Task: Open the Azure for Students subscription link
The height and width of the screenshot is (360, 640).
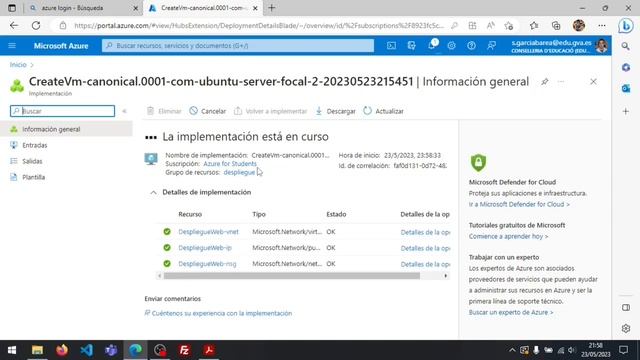Action: (x=230, y=164)
